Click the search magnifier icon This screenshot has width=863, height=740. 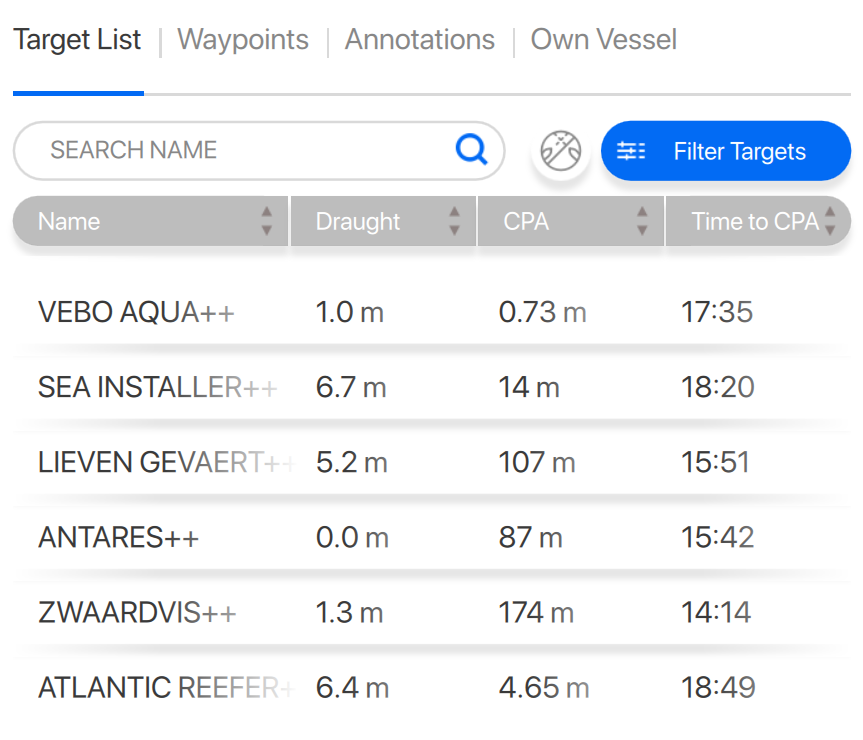click(x=471, y=150)
